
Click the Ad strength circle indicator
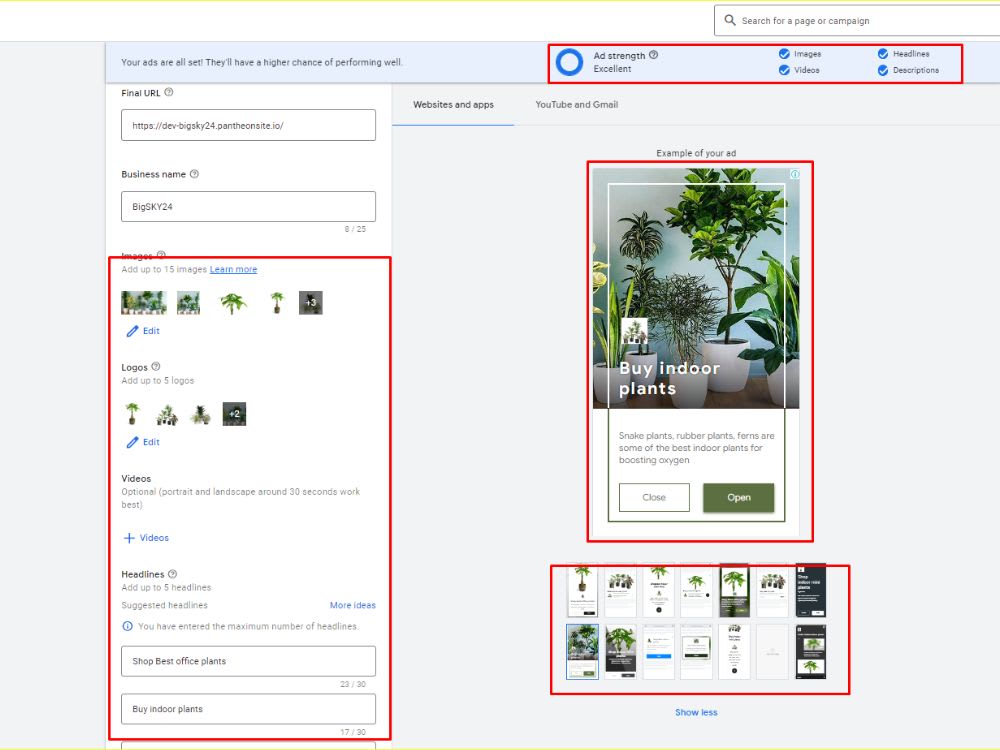569,62
